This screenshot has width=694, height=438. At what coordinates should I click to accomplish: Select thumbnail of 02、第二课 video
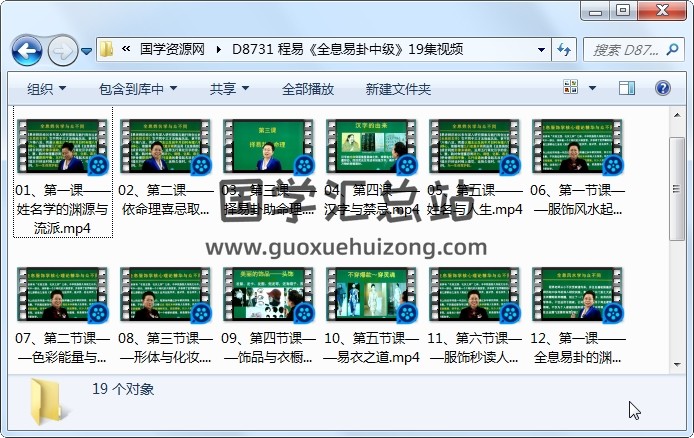(166, 146)
